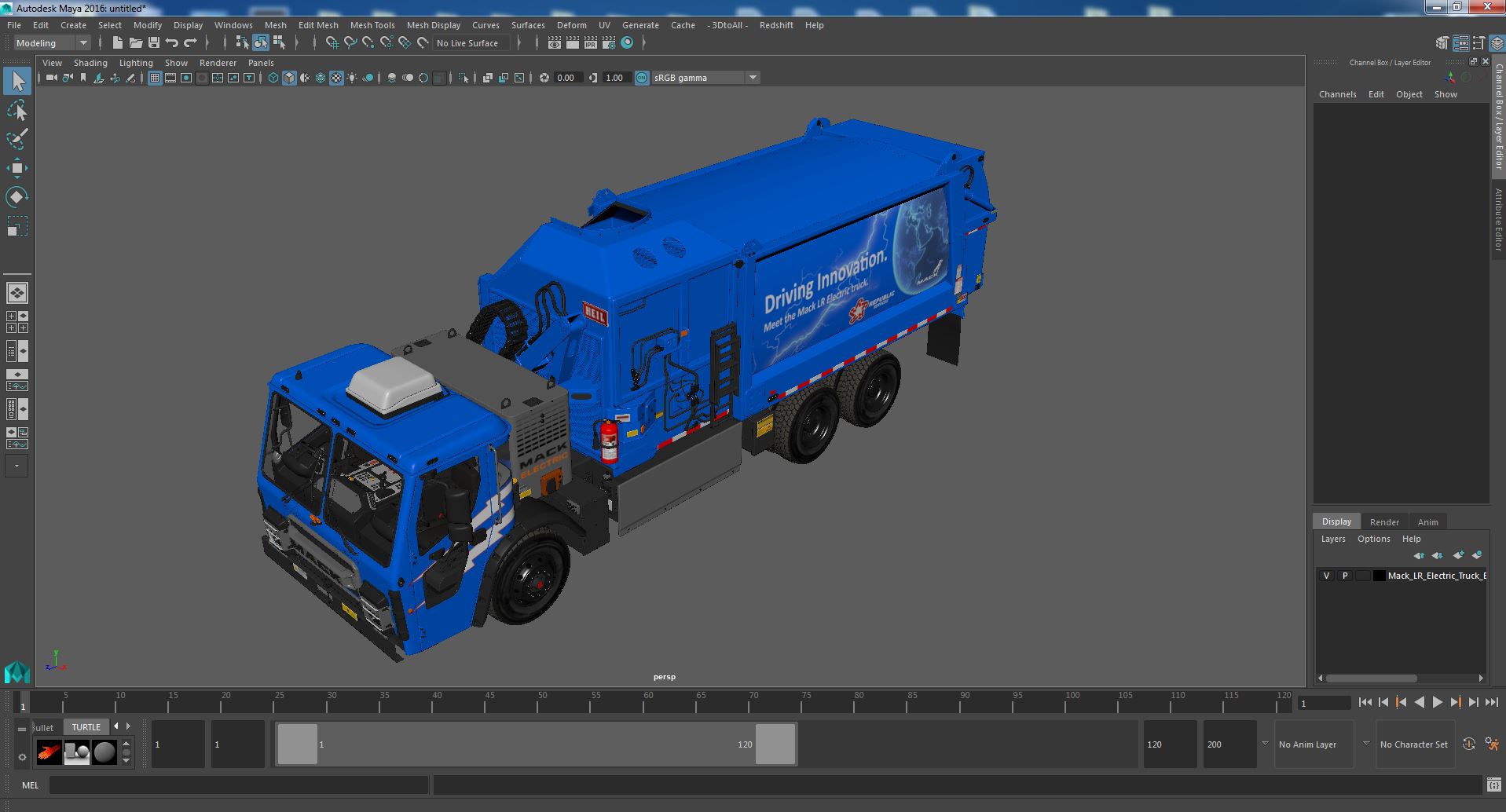
Task: Click the range slider right handle
Action: click(775, 744)
